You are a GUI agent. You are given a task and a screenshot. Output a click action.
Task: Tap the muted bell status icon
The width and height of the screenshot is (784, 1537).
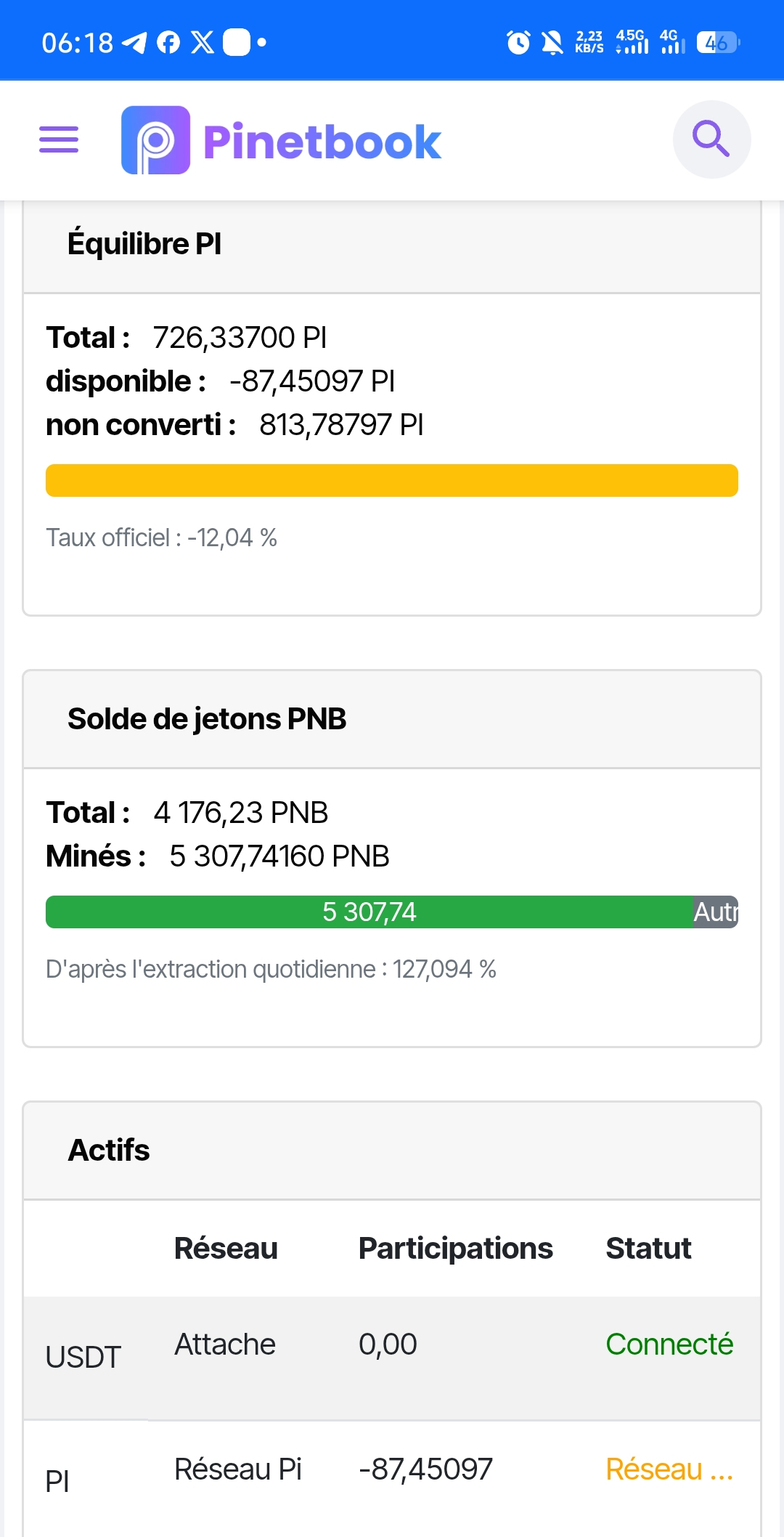click(552, 43)
